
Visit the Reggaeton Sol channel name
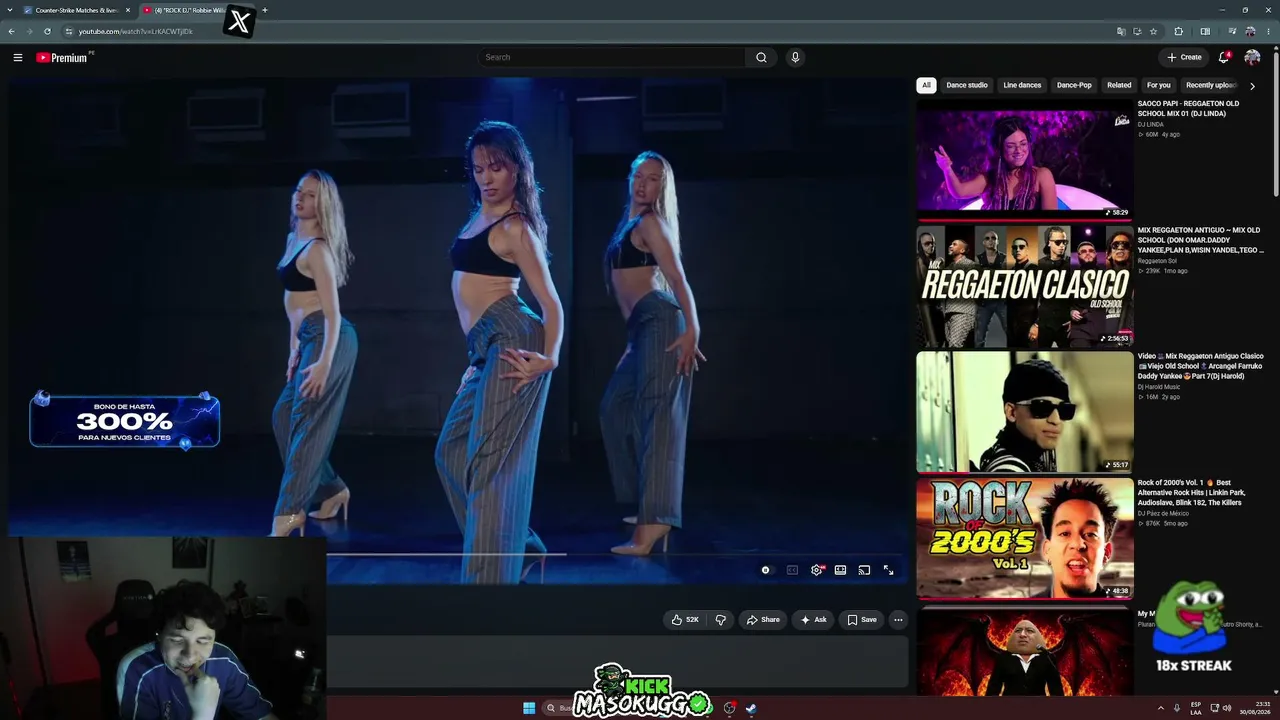(x=1157, y=261)
